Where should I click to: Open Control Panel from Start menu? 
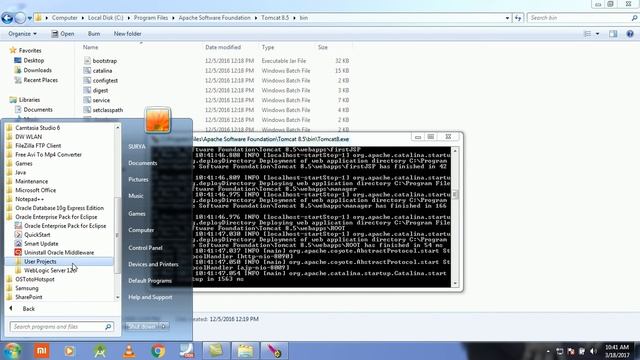point(145,248)
